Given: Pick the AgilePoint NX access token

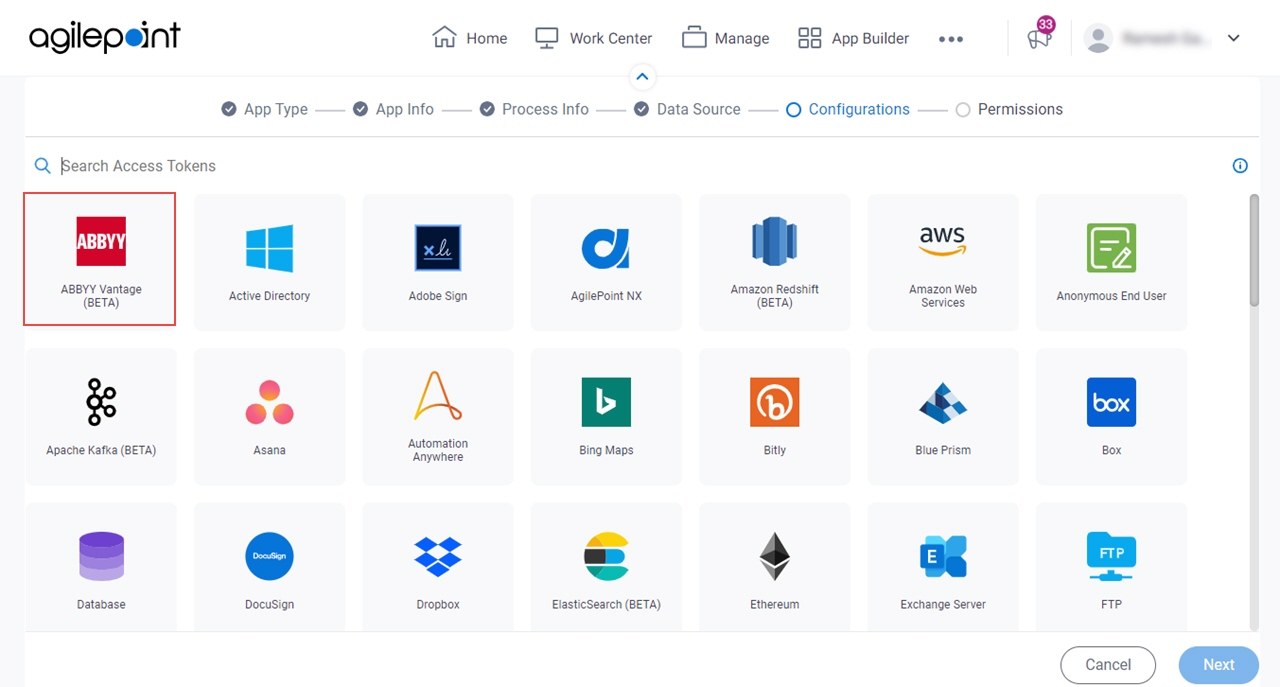Looking at the screenshot, I should (x=606, y=262).
